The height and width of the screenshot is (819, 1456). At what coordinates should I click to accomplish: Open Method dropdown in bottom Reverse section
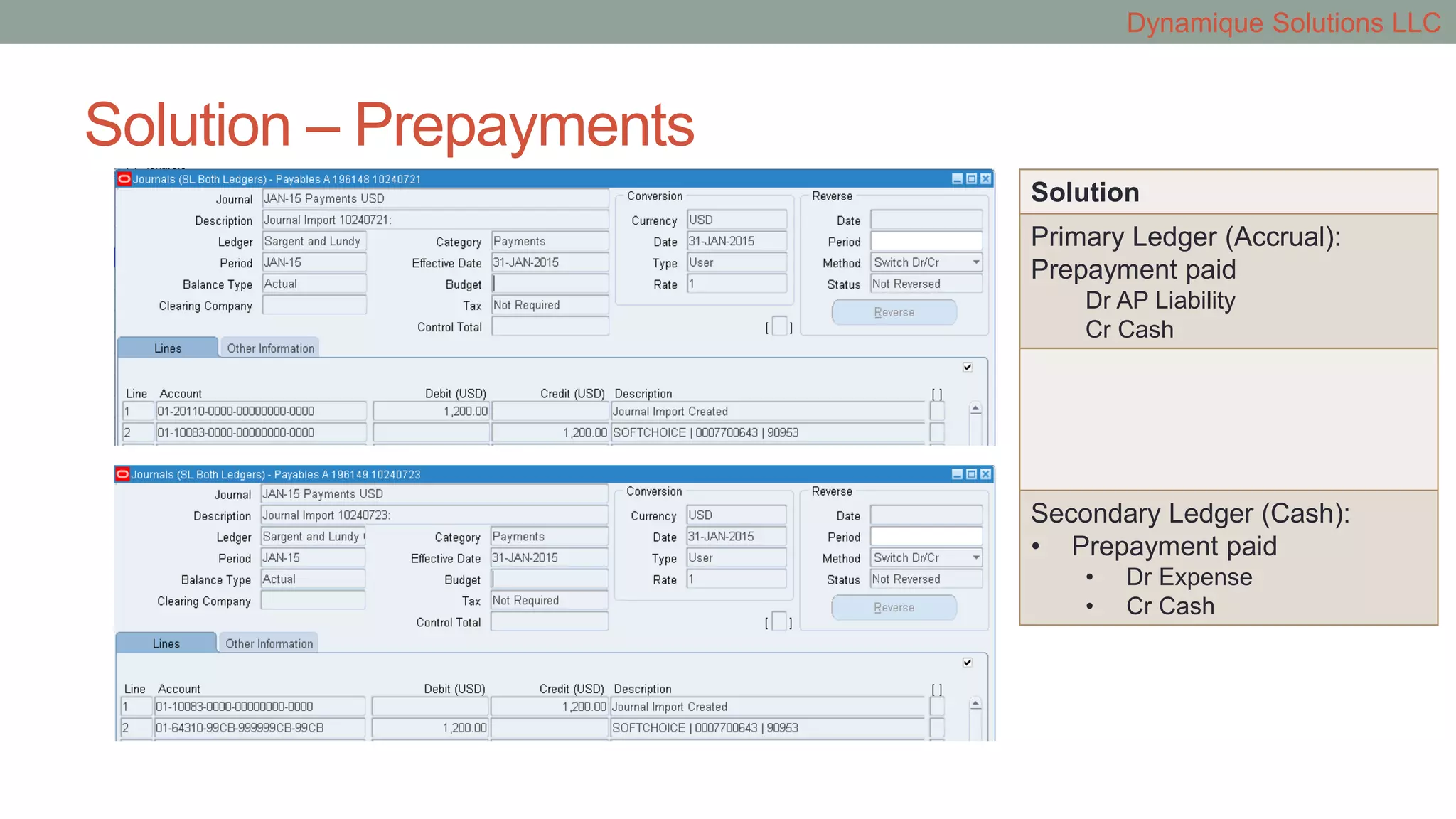(x=976, y=558)
